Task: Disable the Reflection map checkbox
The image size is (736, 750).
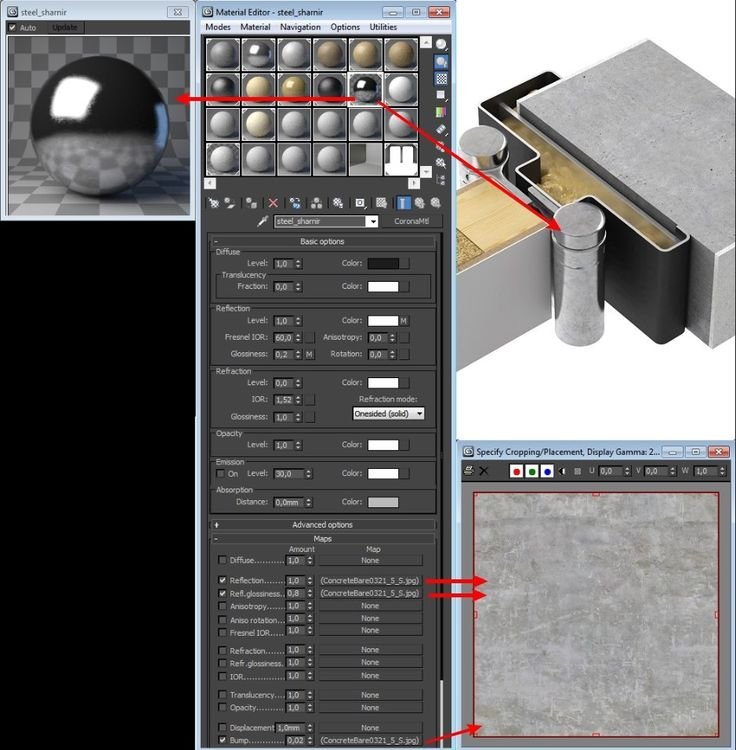Action: point(222,580)
